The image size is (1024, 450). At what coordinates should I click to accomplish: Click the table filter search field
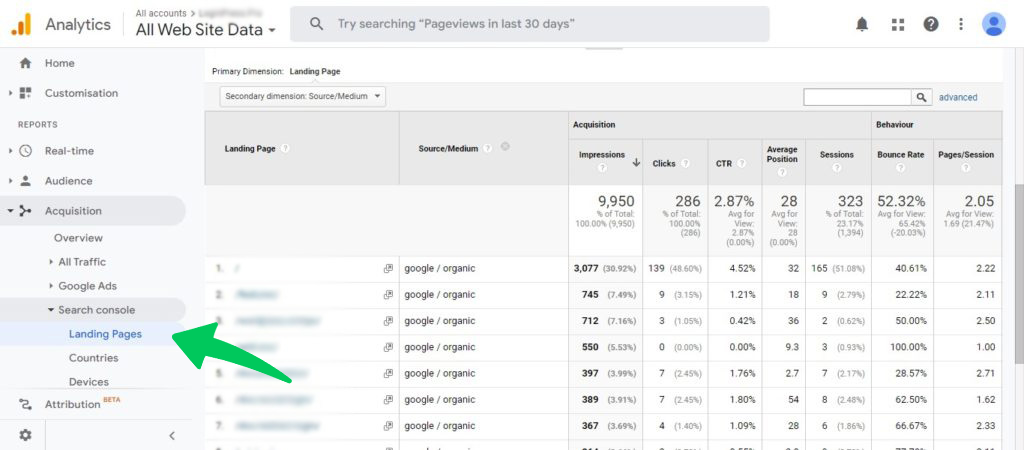[x=857, y=97]
